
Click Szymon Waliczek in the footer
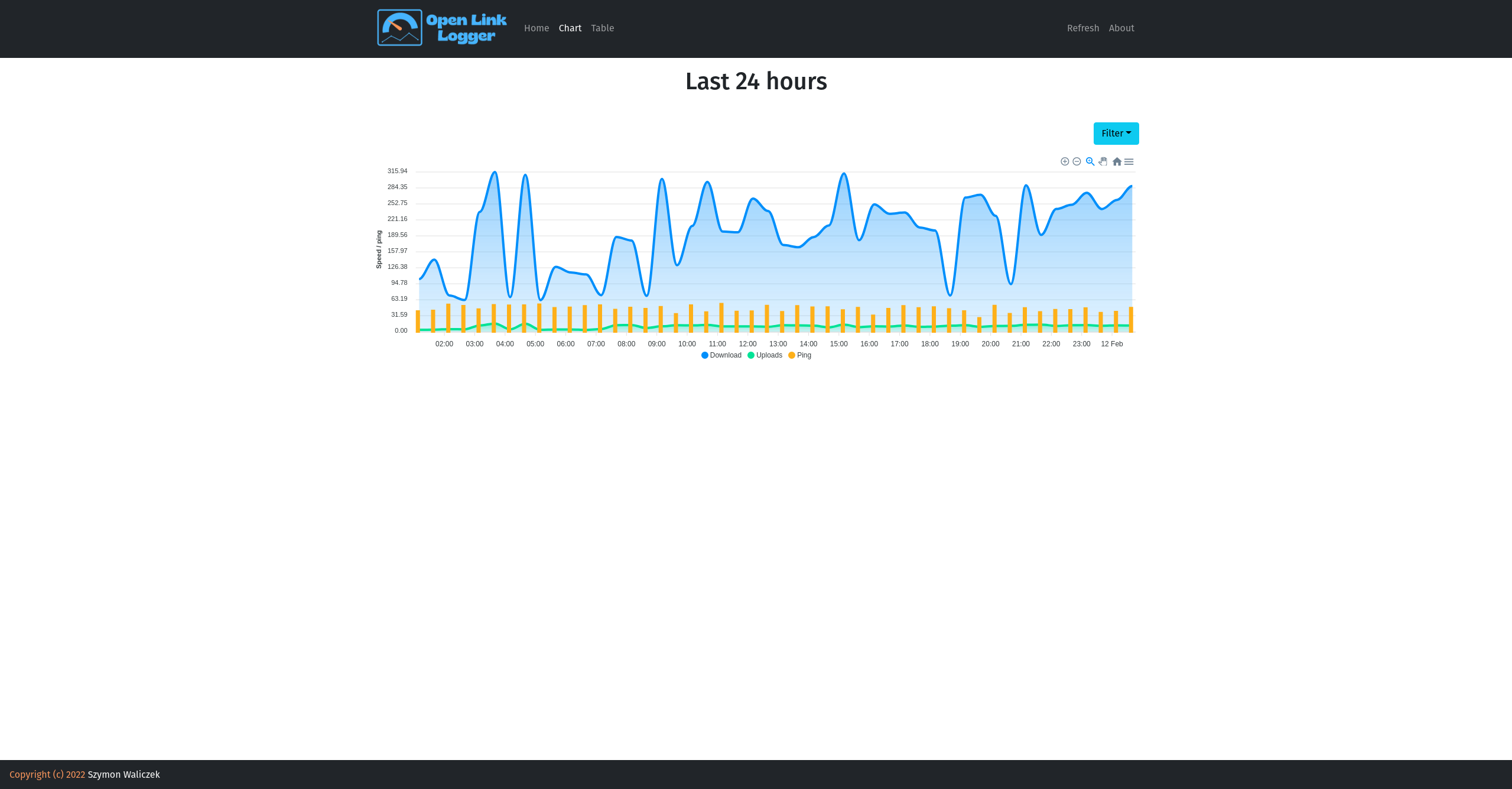[123, 775]
